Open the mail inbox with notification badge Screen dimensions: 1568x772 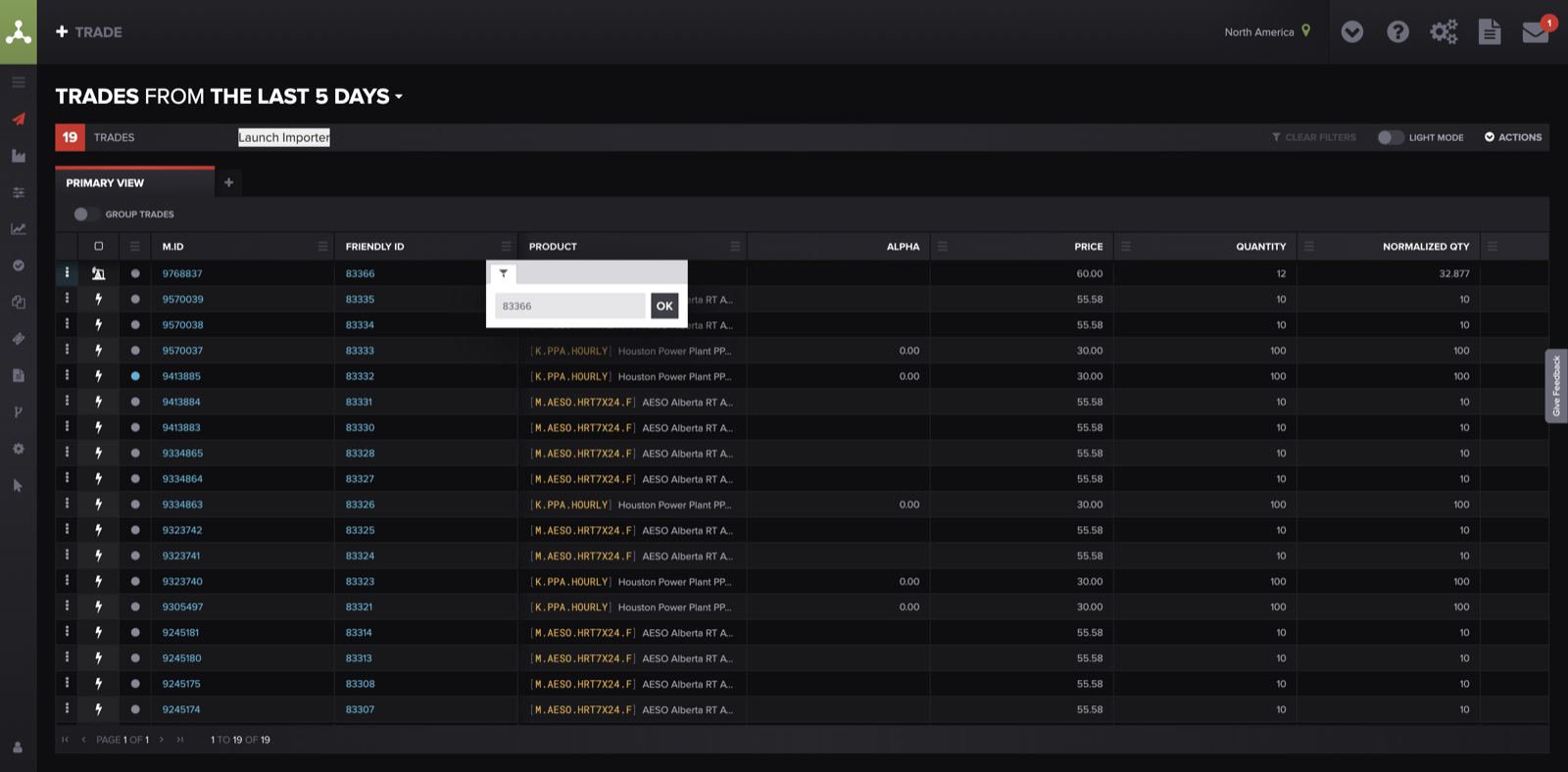(1538, 30)
